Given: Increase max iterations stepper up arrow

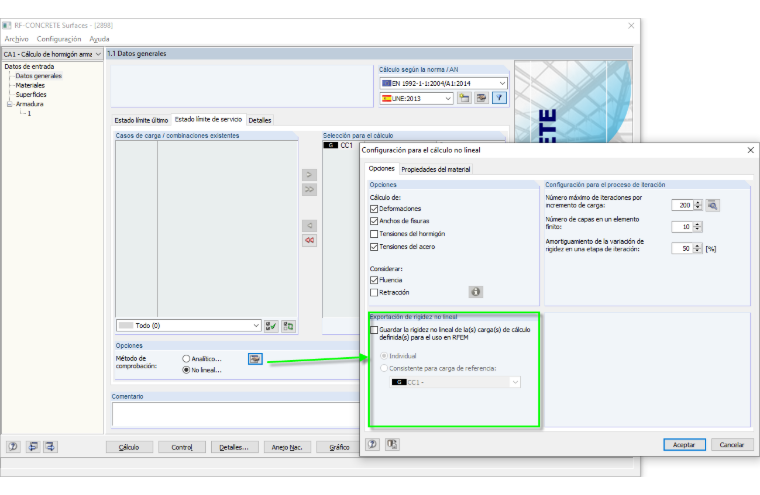Looking at the screenshot, I should tap(697, 203).
